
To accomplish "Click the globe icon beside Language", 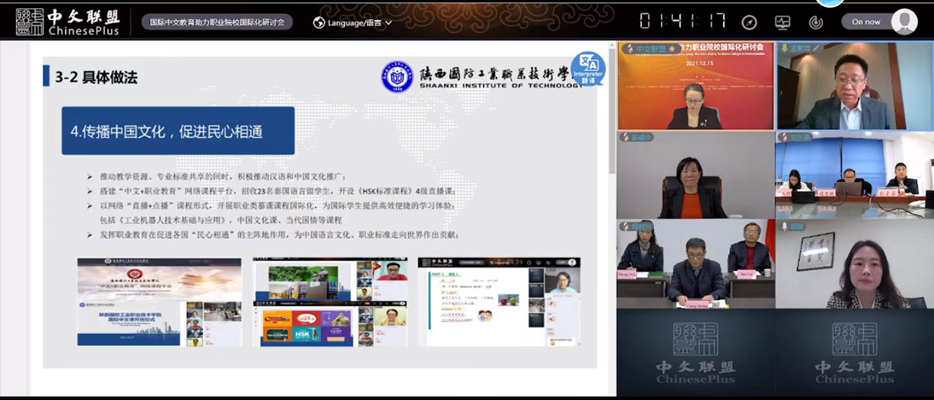I will [319, 22].
